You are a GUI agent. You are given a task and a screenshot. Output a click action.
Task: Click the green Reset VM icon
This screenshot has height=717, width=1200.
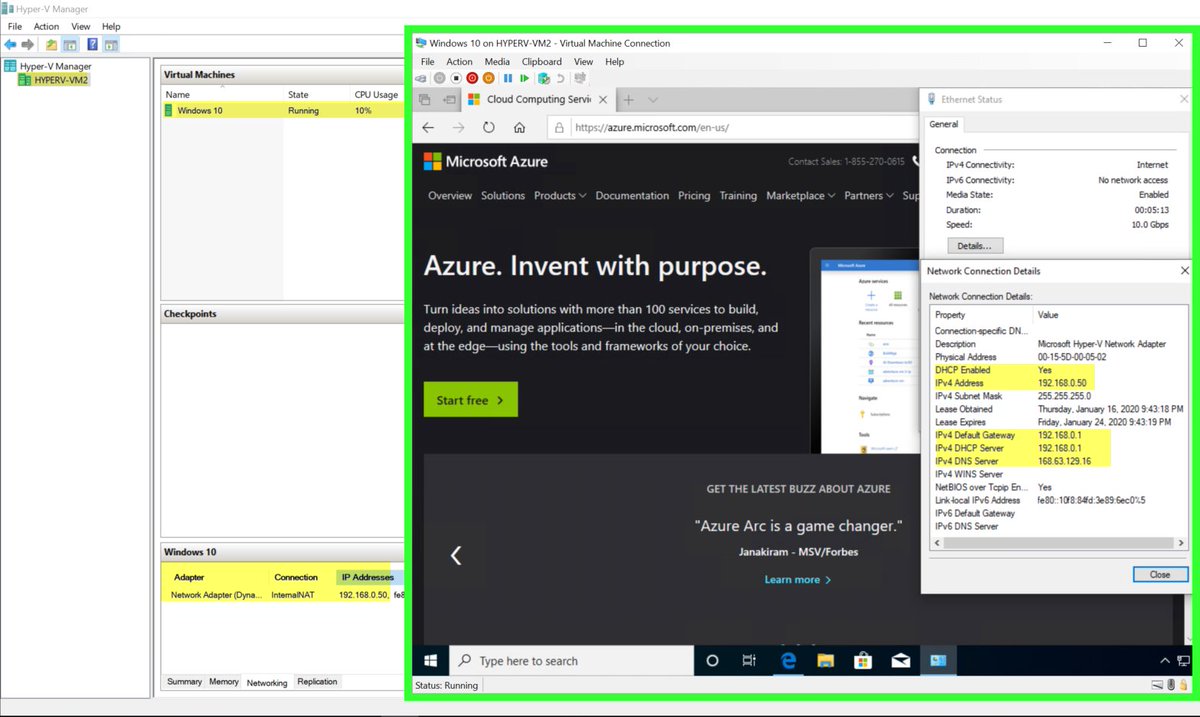[x=524, y=78]
